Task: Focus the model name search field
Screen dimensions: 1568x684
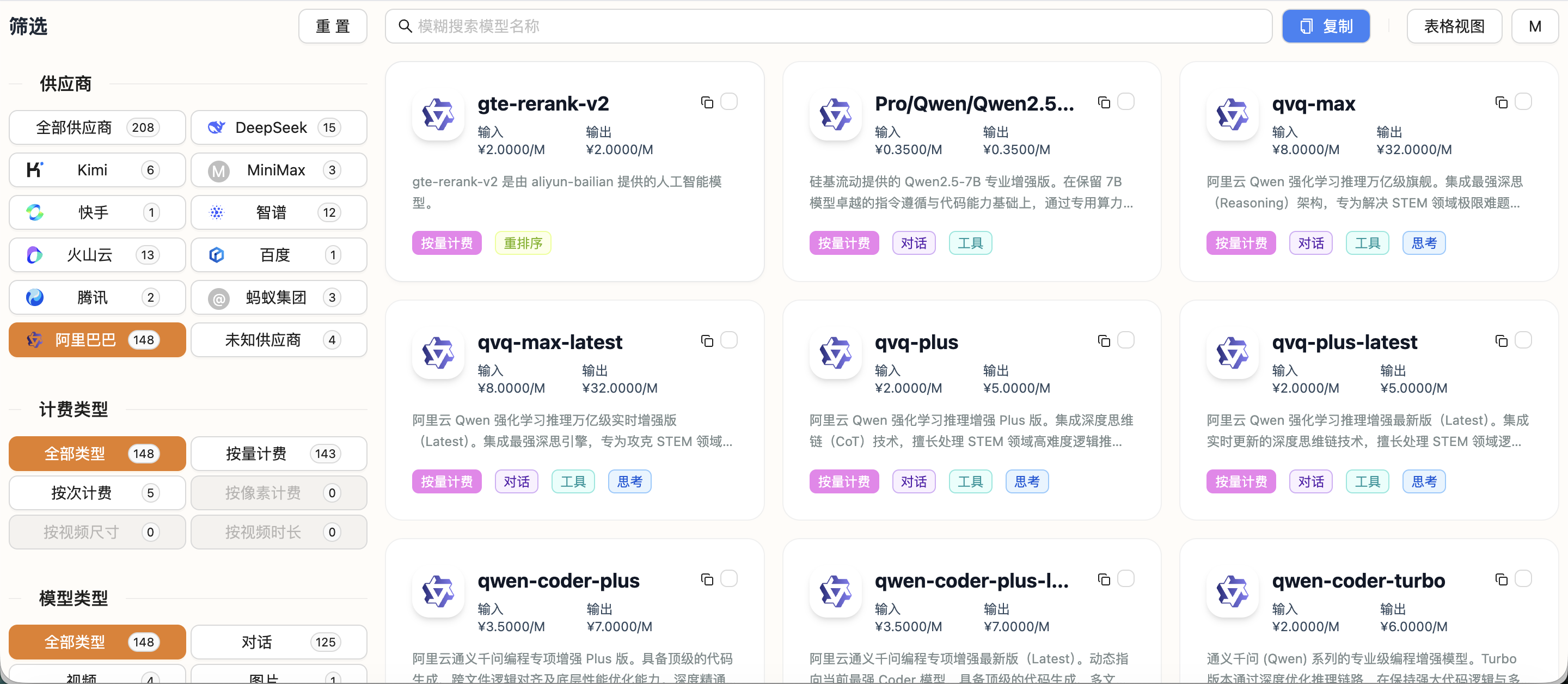Action: (828, 26)
